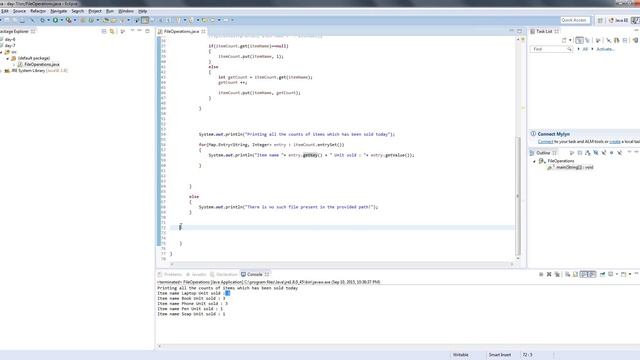The image size is (640, 360).
Task: Toggle Link with Editor in Package Explorer
Action: tap(112, 31)
